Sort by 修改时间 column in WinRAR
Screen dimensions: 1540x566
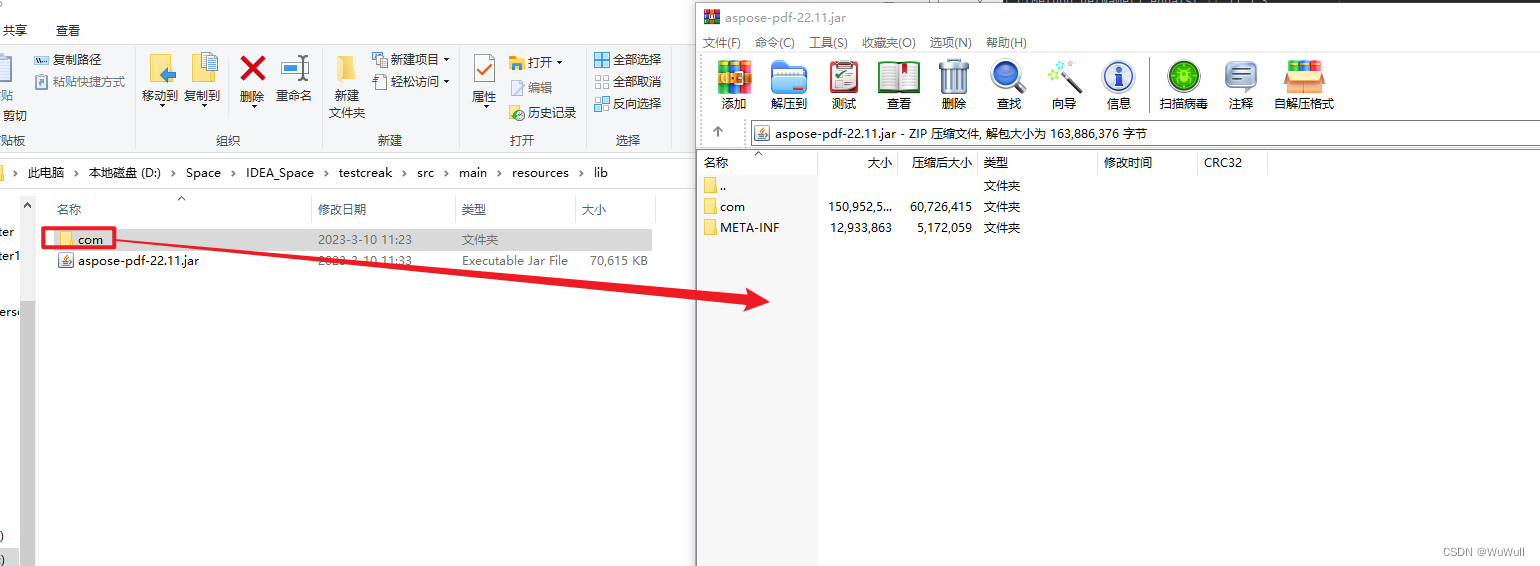[1128, 162]
